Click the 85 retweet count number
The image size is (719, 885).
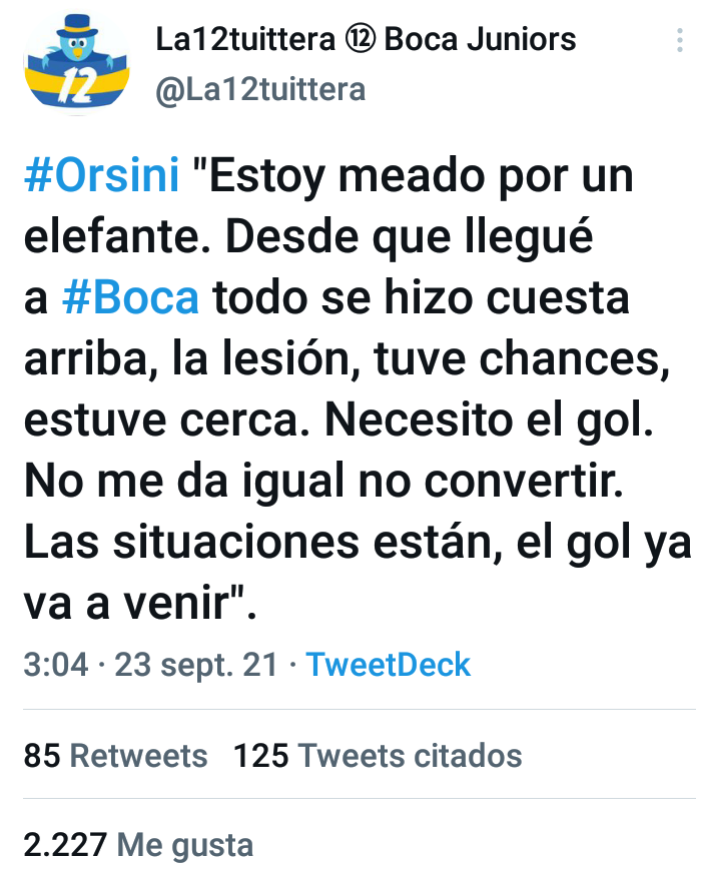pyautogui.click(x=42, y=756)
